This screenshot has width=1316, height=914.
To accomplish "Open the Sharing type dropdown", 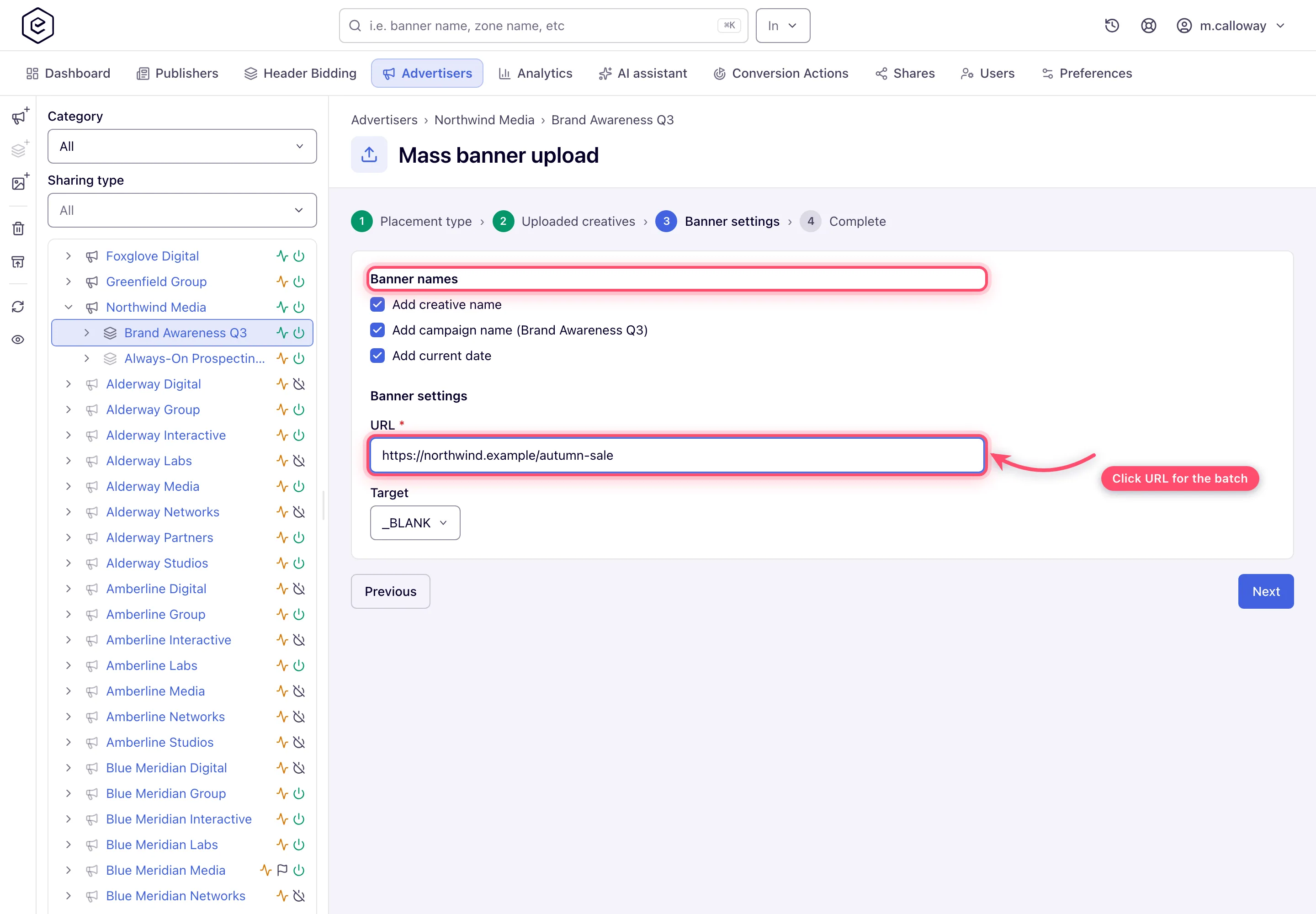I will (182, 210).
